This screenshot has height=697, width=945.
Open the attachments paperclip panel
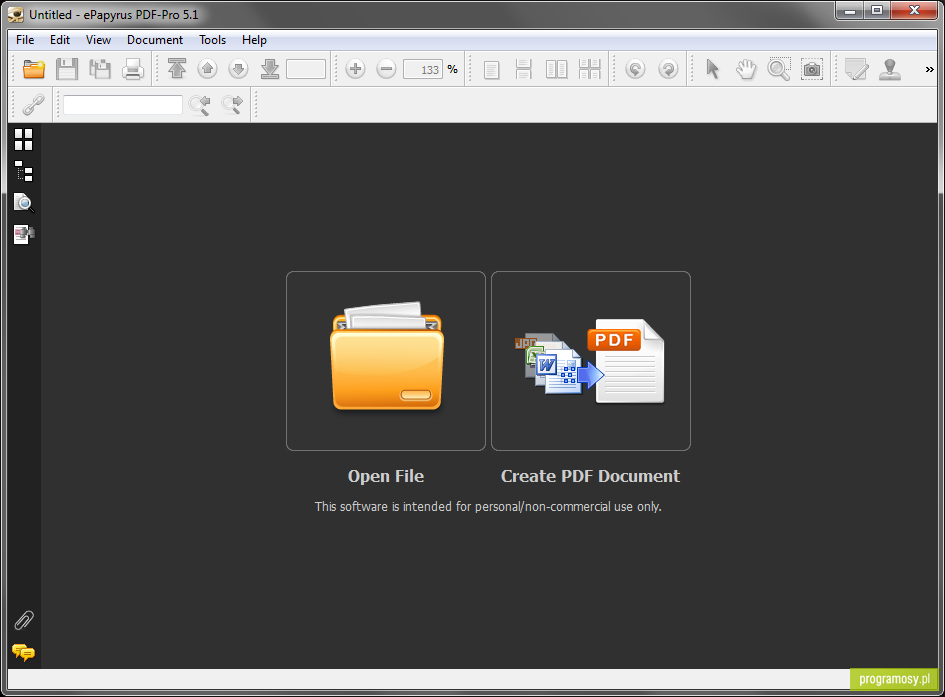click(x=24, y=620)
